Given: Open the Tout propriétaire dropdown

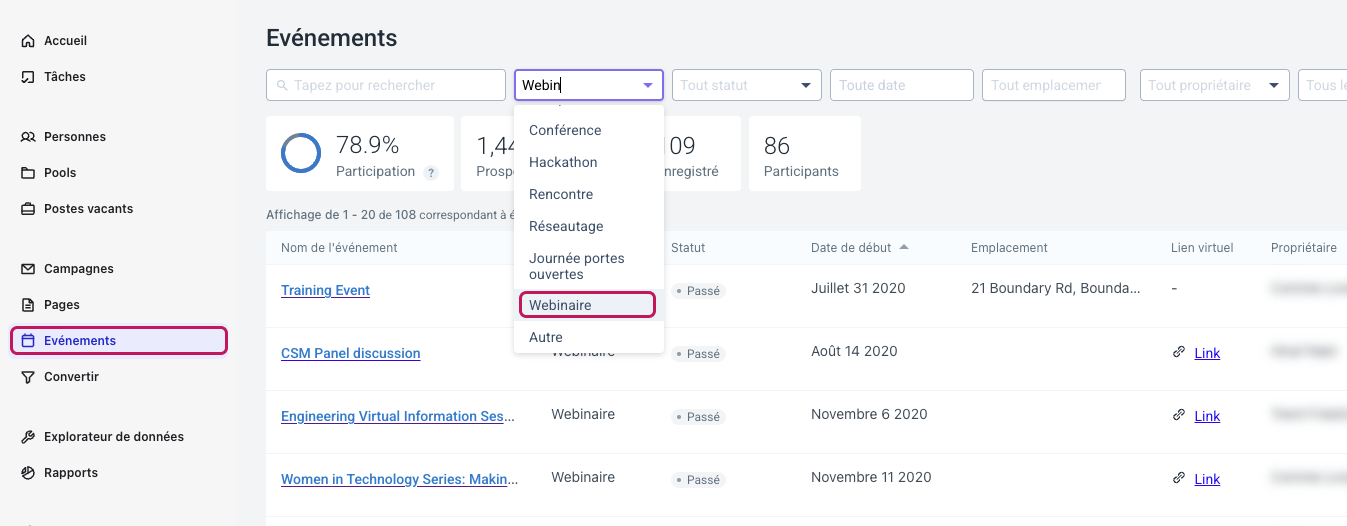Looking at the screenshot, I should coord(1215,85).
